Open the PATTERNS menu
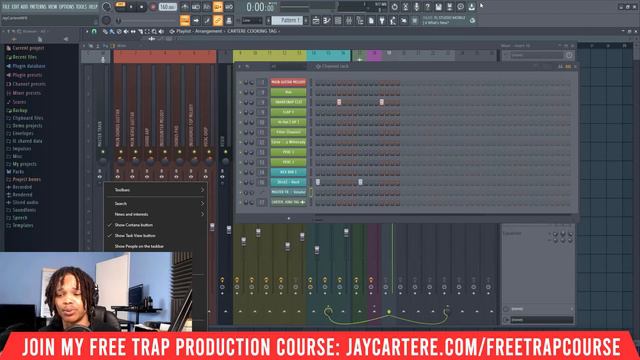The height and width of the screenshot is (360, 640). tap(38, 7)
